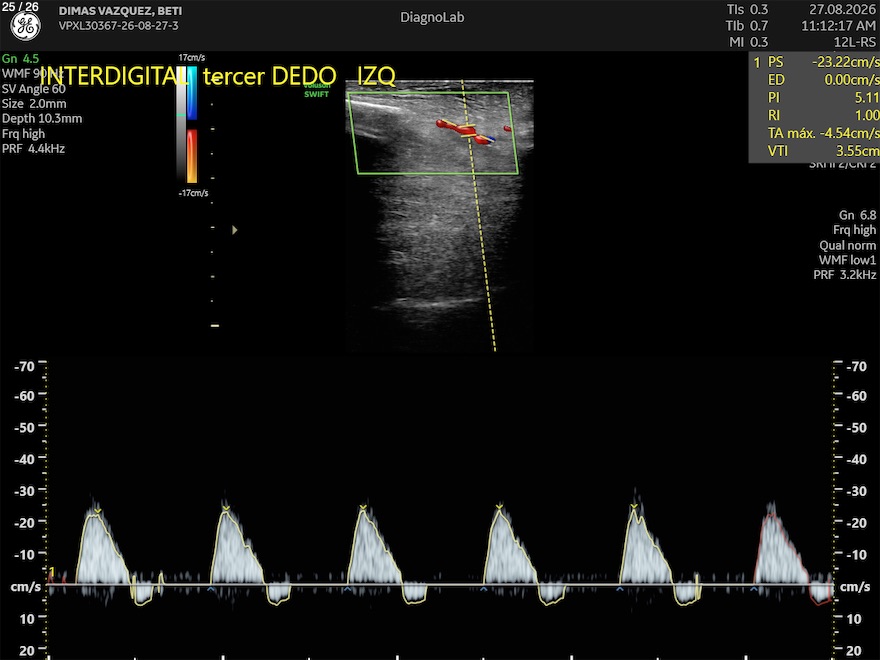880x660 pixels.
Task: Click the sample volume gate on vessel
Action: (x=468, y=130)
